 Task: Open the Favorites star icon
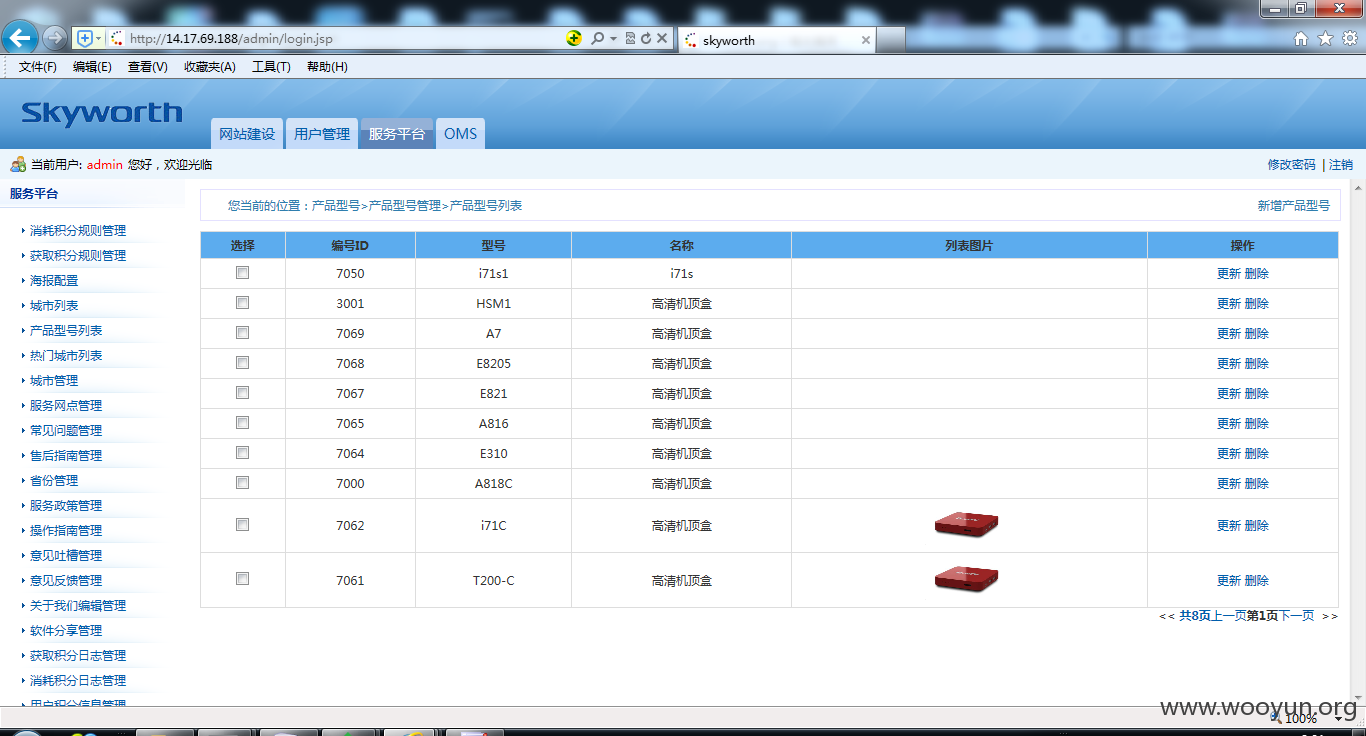(x=1325, y=38)
